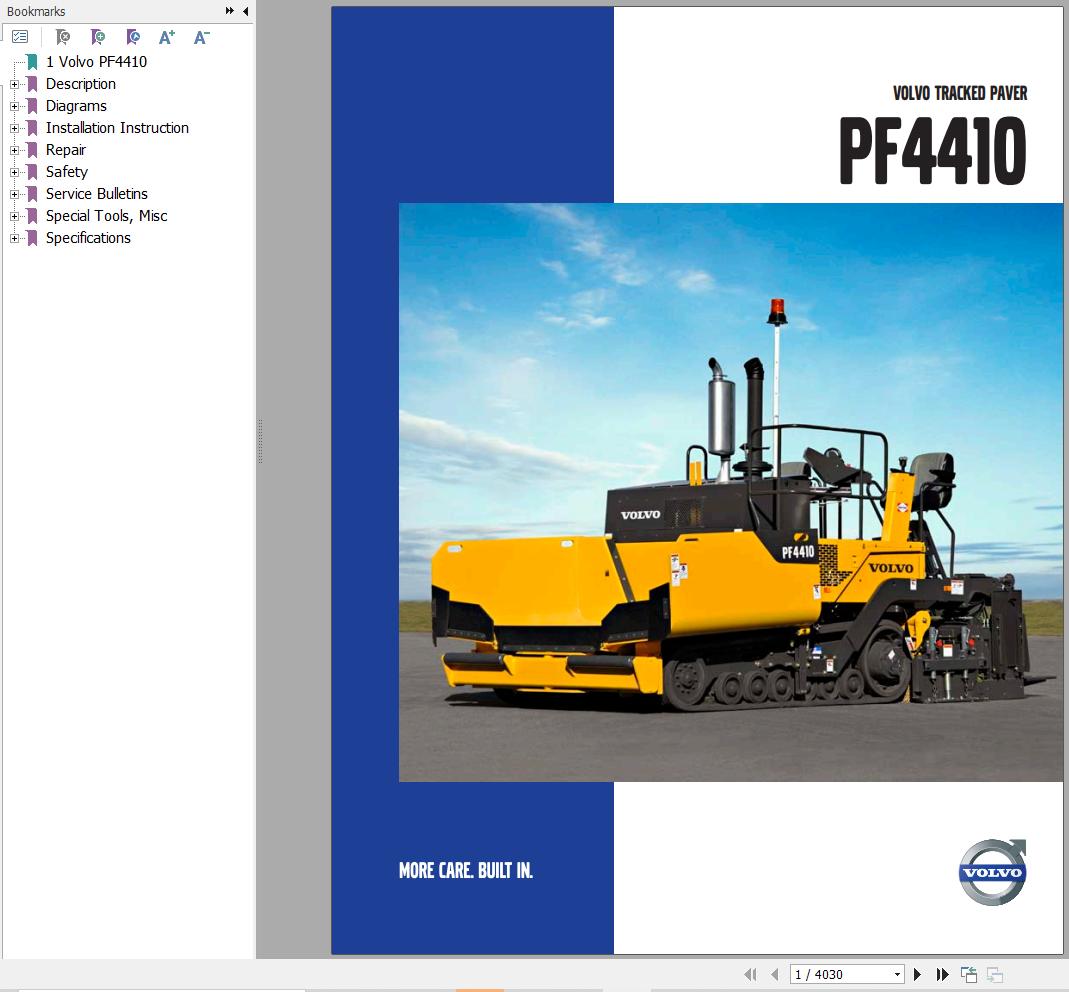Expand the Repair bookmark node
The width and height of the screenshot is (1069, 992).
point(14,150)
